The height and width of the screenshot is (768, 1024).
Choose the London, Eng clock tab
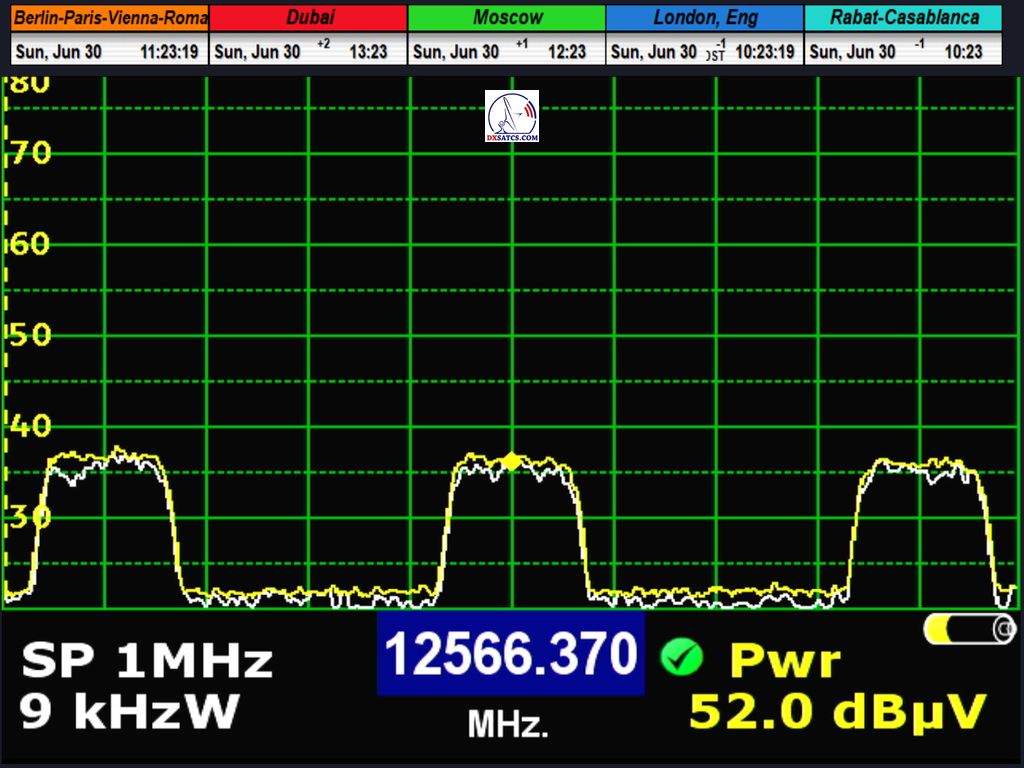tap(704, 18)
